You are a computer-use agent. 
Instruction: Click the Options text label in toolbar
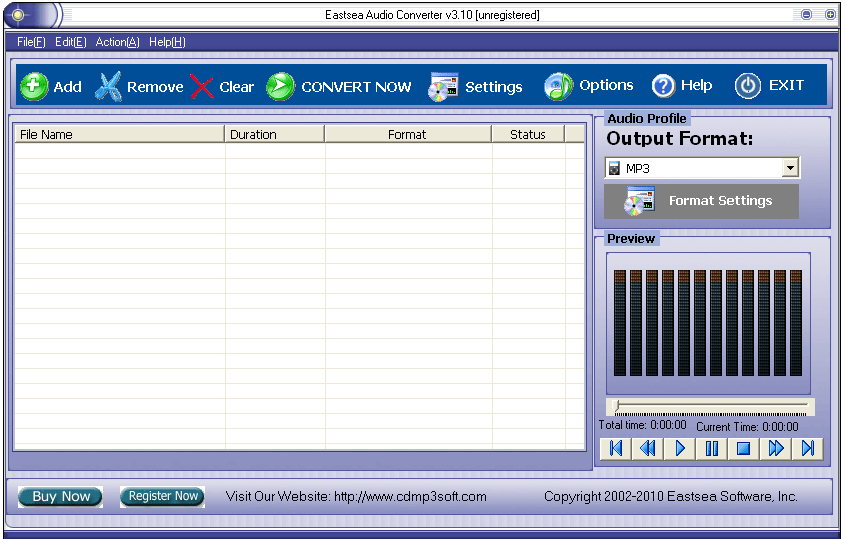(x=606, y=85)
